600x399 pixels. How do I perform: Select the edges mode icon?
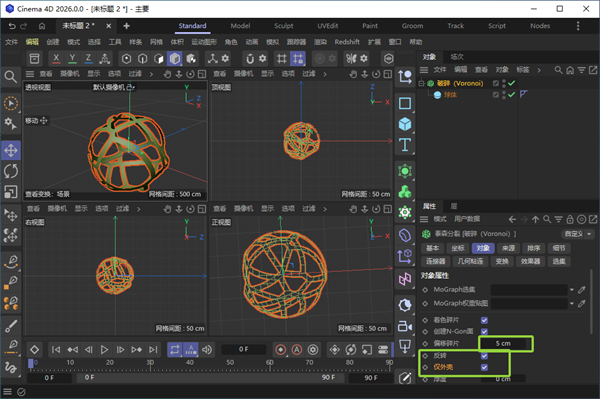(x=142, y=59)
